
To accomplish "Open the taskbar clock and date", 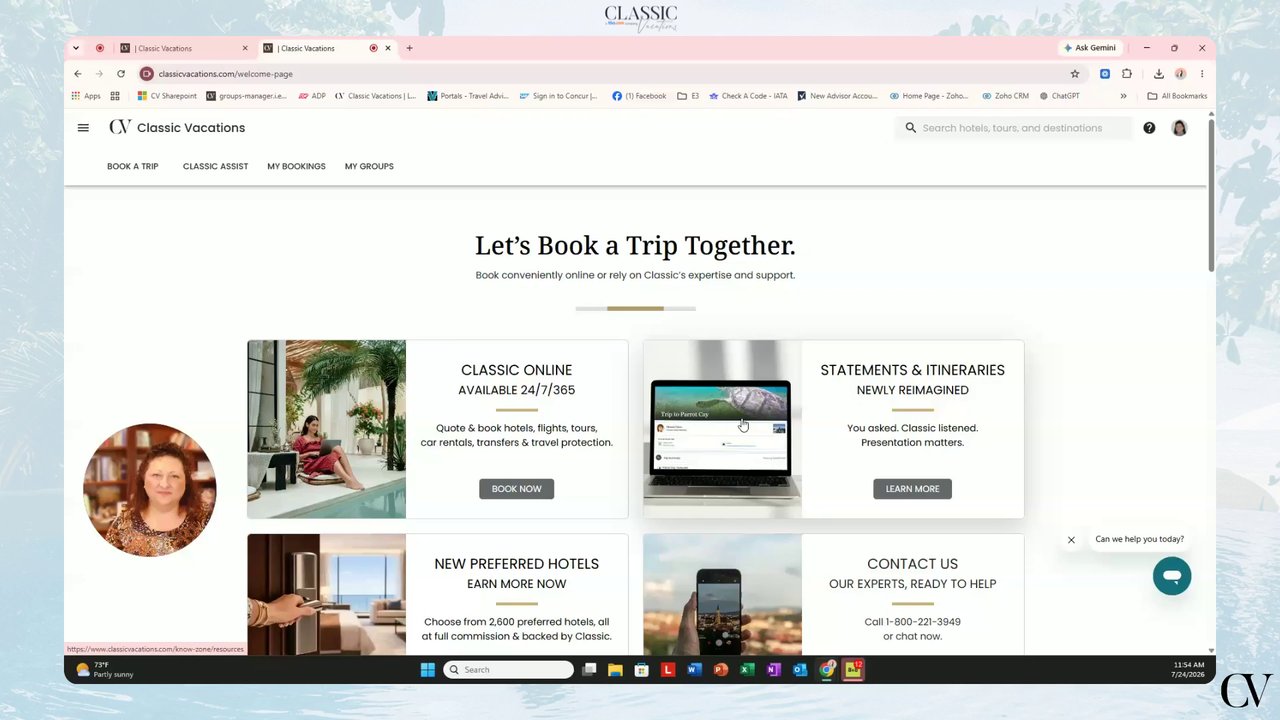I will point(1190,670).
